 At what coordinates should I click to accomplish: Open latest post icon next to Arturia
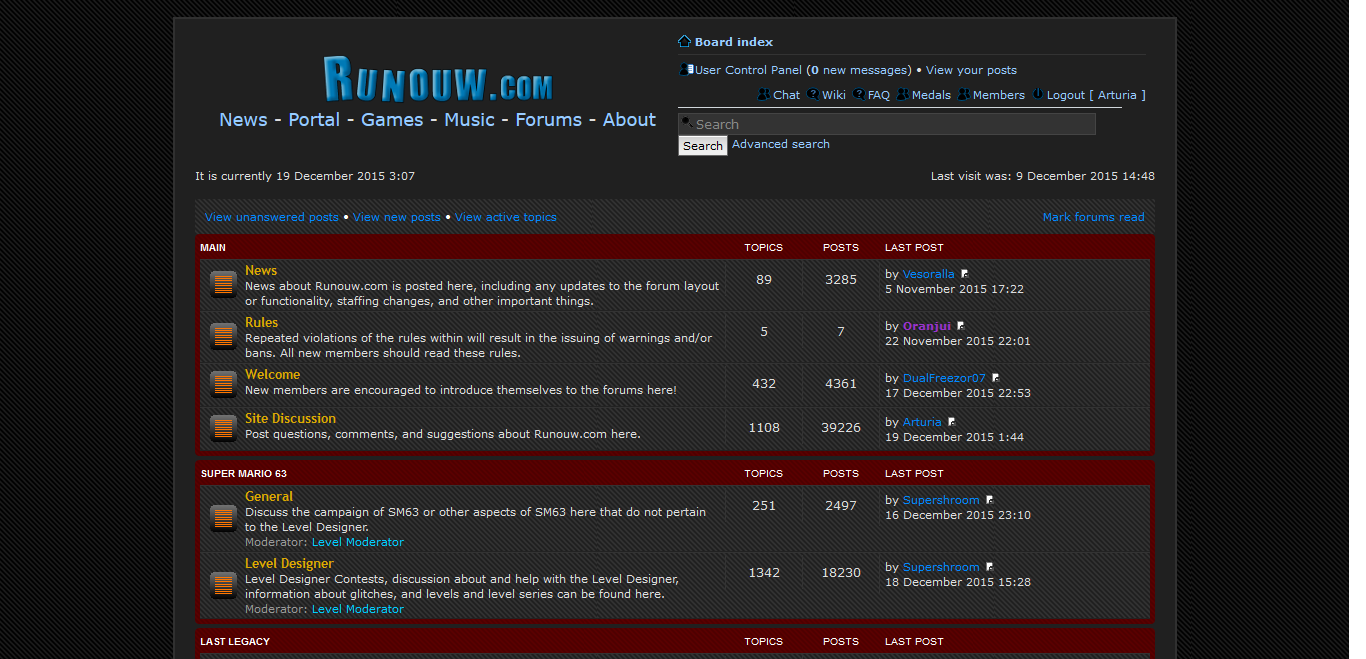950,421
